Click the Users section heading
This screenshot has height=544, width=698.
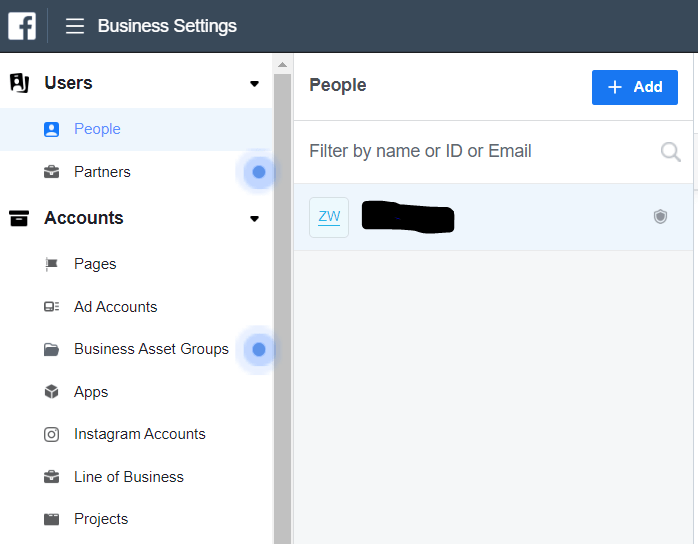[x=68, y=83]
